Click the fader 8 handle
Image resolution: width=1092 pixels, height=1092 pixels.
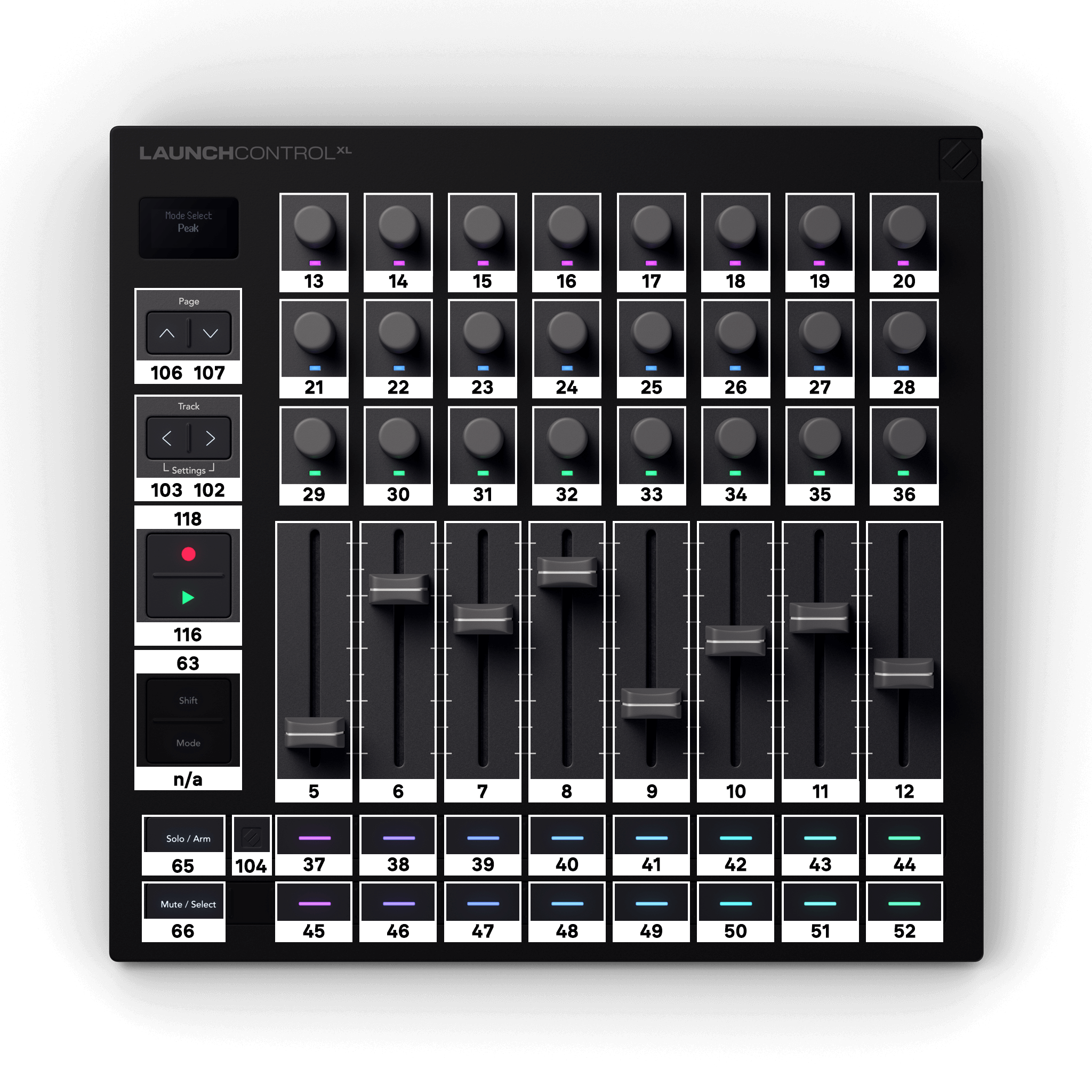click(567, 572)
